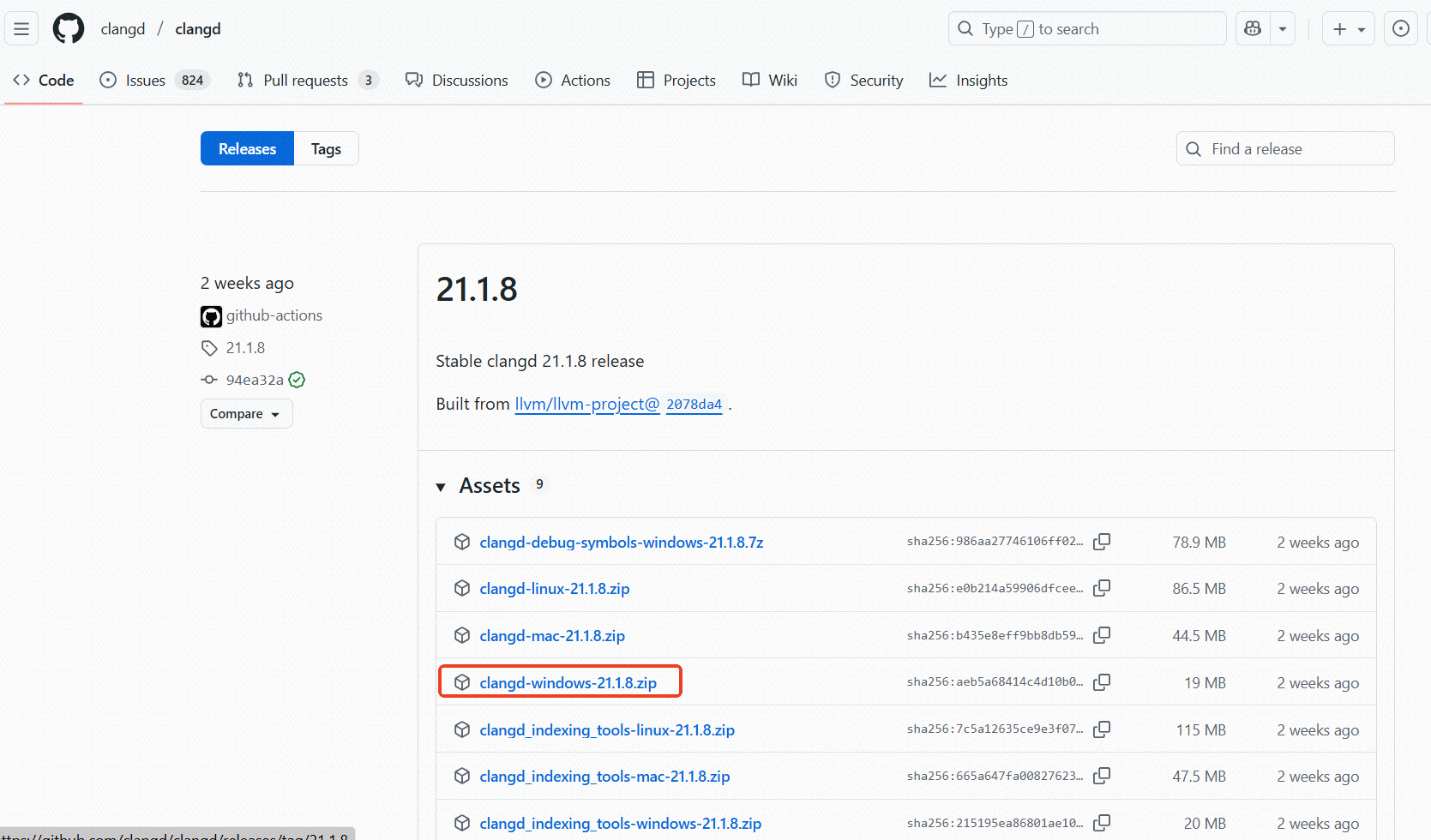Click package icon beside clangd_indexing_tools-mac zip
The height and width of the screenshot is (840, 1431).
coord(462,776)
